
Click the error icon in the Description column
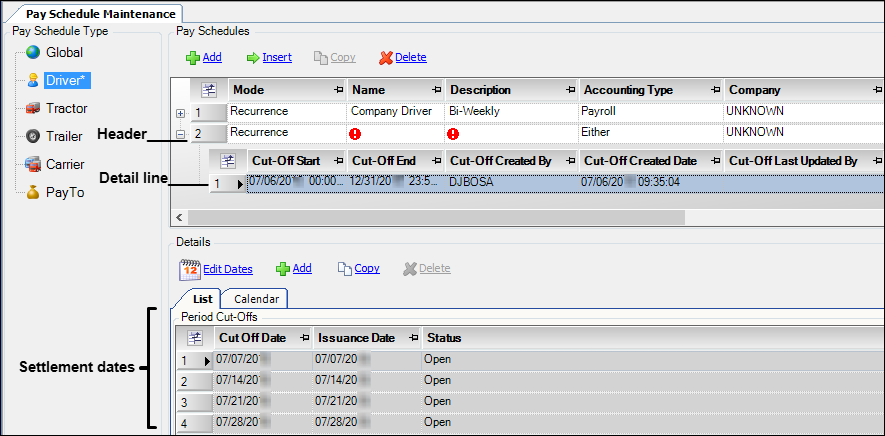453,134
